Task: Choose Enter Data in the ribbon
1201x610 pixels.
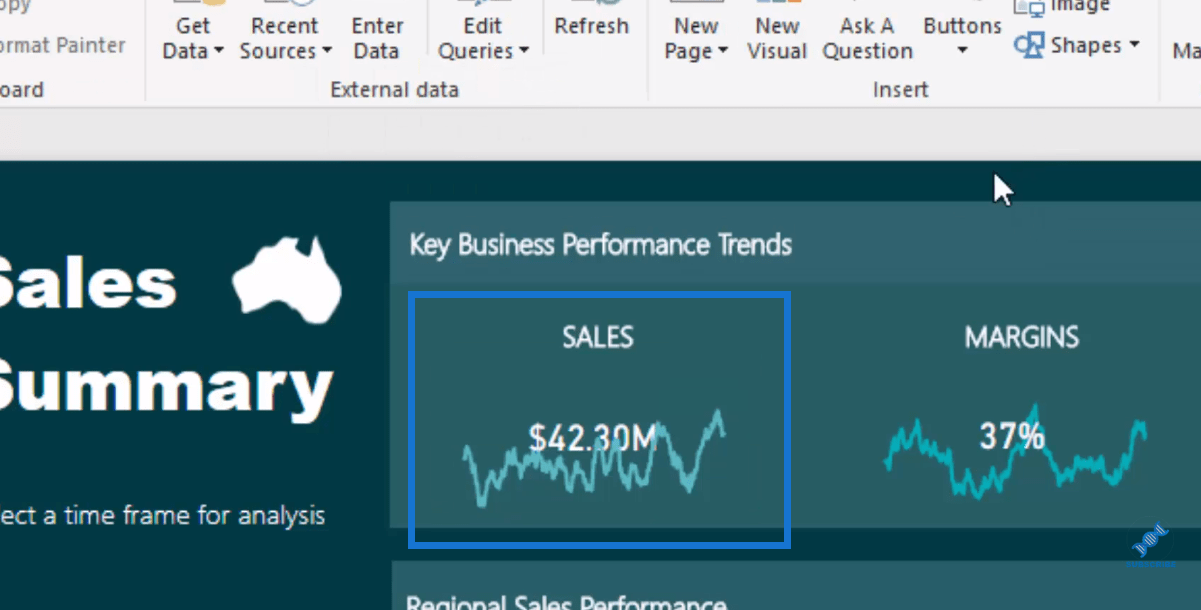Action: 377,30
